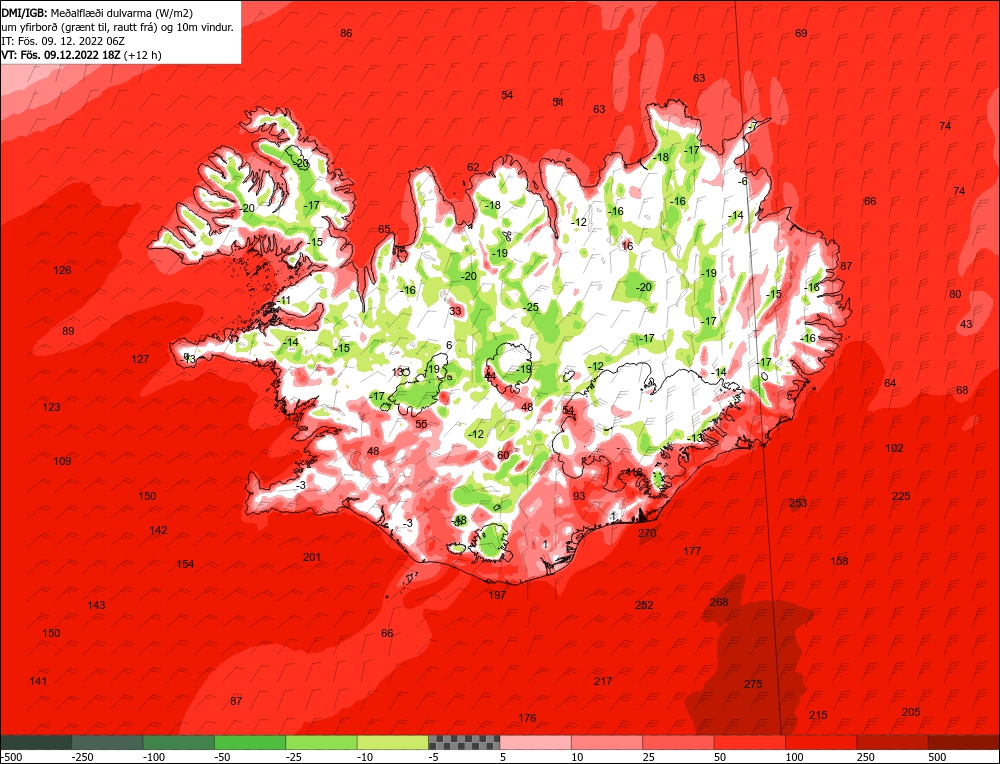This screenshot has width=1000, height=764.
Task: Click the darkest green legend swatch between -500 and -250
Action: (36, 742)
